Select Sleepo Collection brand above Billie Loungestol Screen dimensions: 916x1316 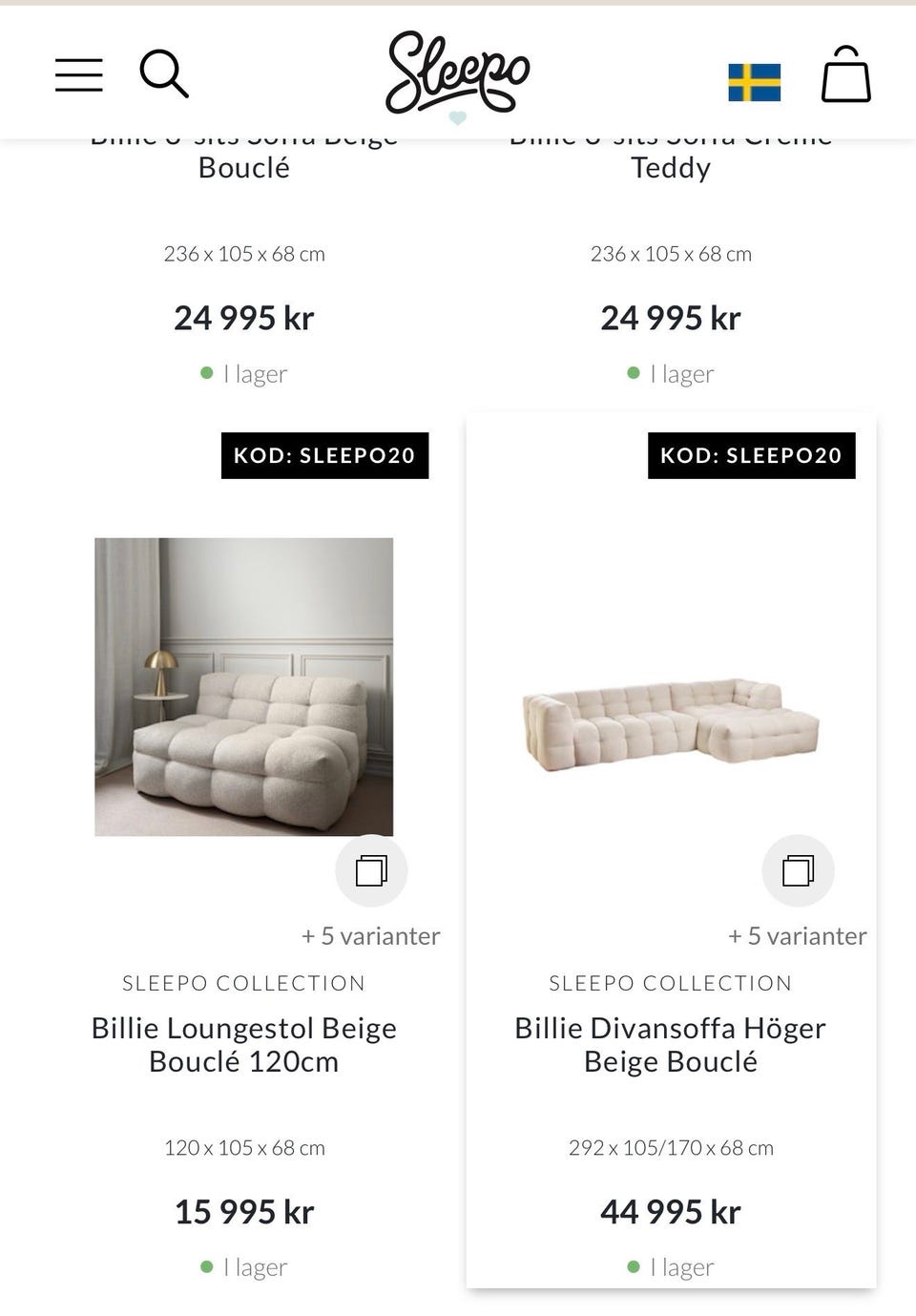pos(243,983)
